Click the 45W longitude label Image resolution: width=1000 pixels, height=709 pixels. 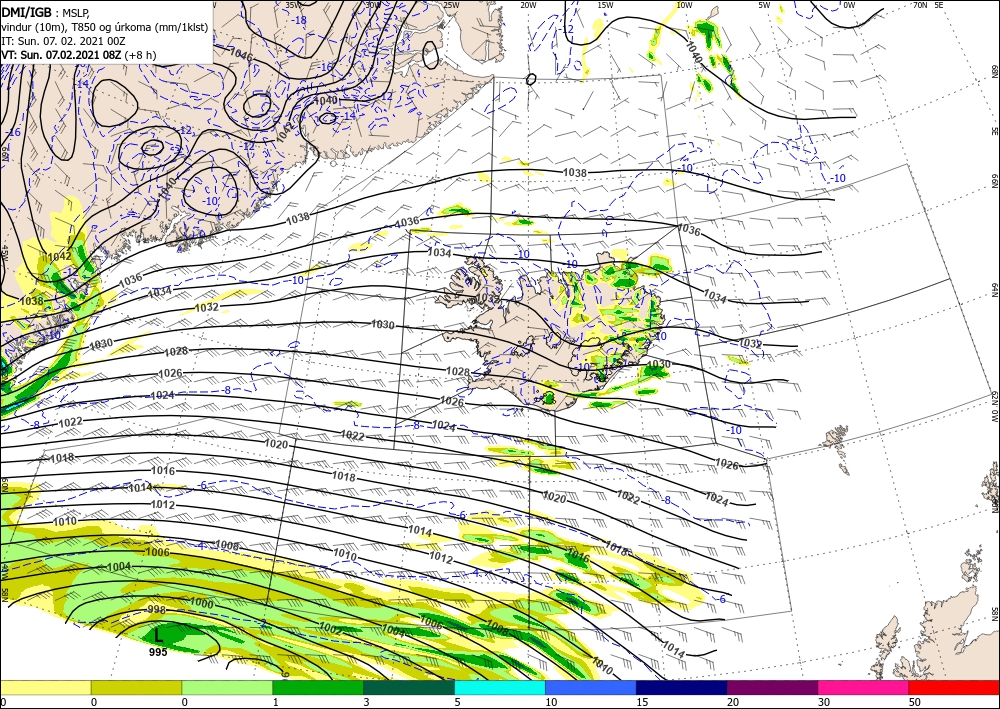coord(4,253)
